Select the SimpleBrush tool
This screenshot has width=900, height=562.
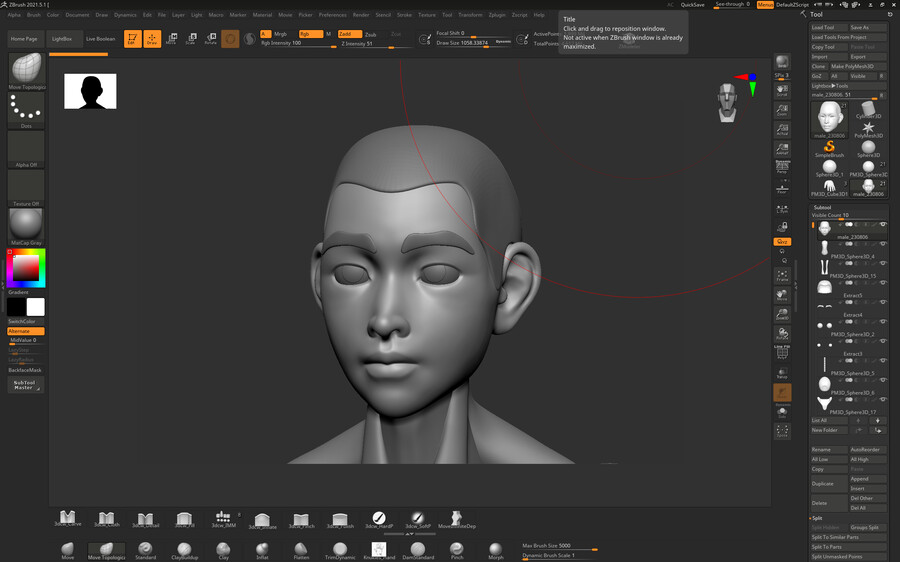tap(829, 149)
